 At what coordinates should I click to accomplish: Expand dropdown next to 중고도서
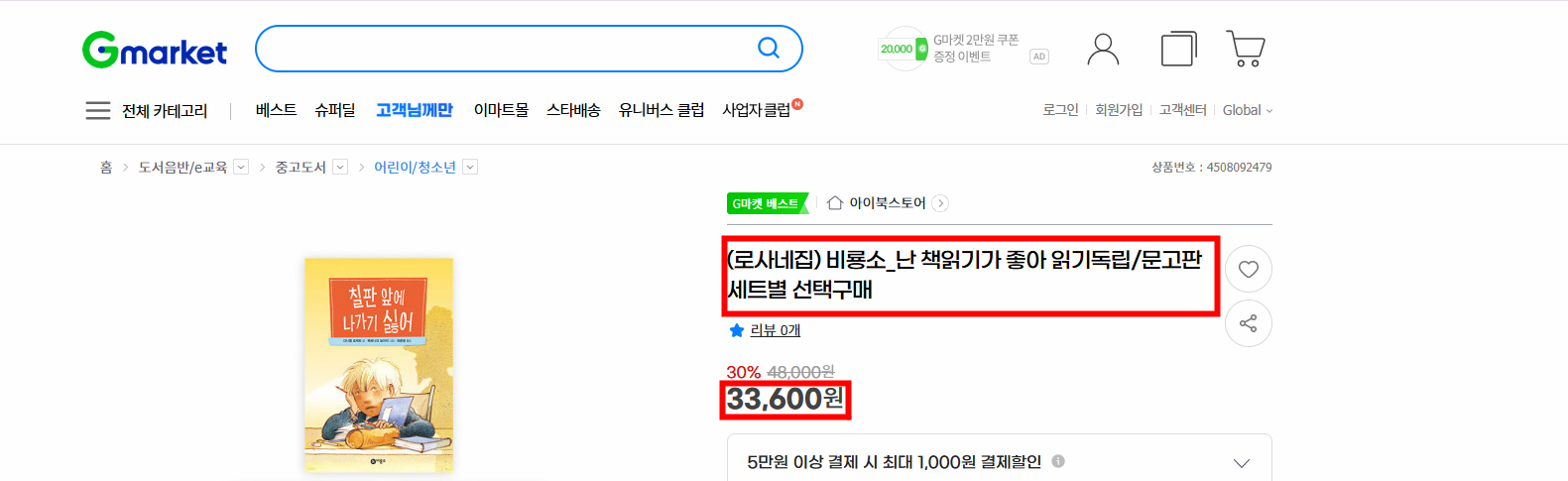pyautogui.click(x=340, y=167)
